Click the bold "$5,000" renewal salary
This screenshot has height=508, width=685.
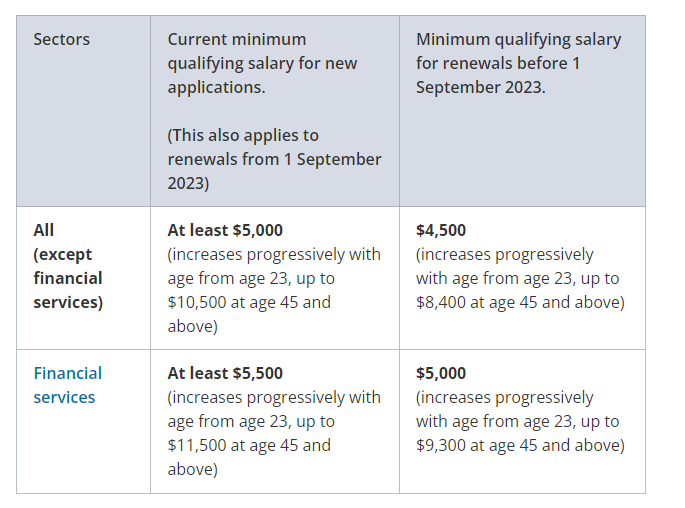441,373
